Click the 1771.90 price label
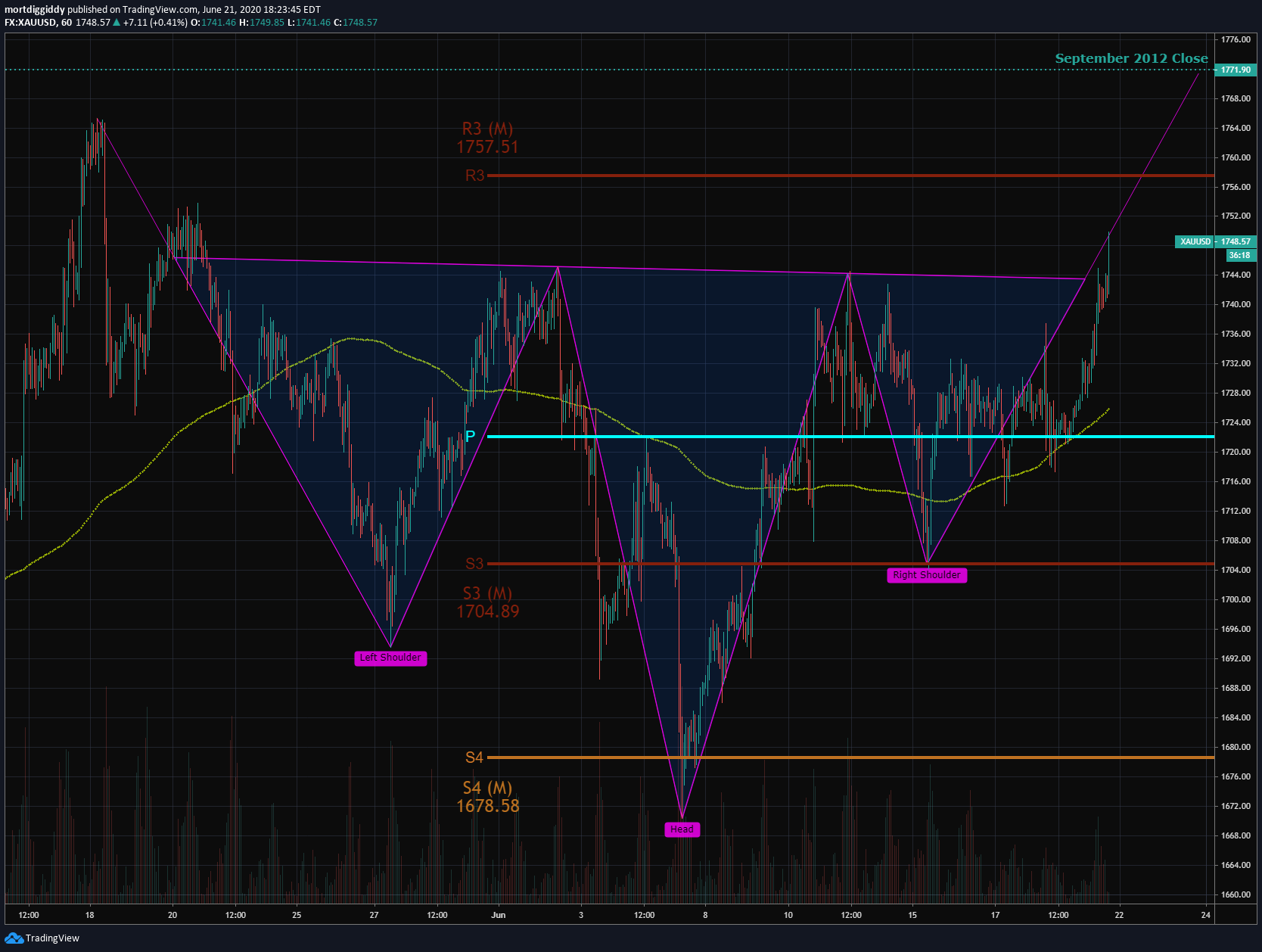 click(1236, 70)
